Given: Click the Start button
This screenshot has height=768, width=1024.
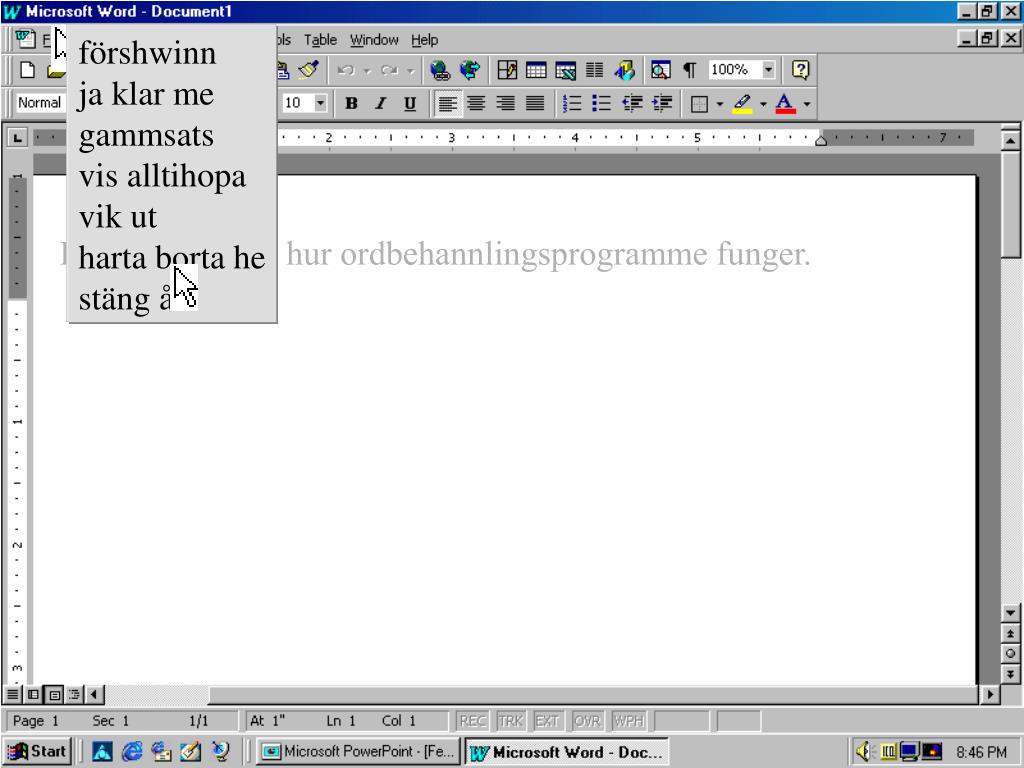Looking at the screenshot, I should [37, 752].
